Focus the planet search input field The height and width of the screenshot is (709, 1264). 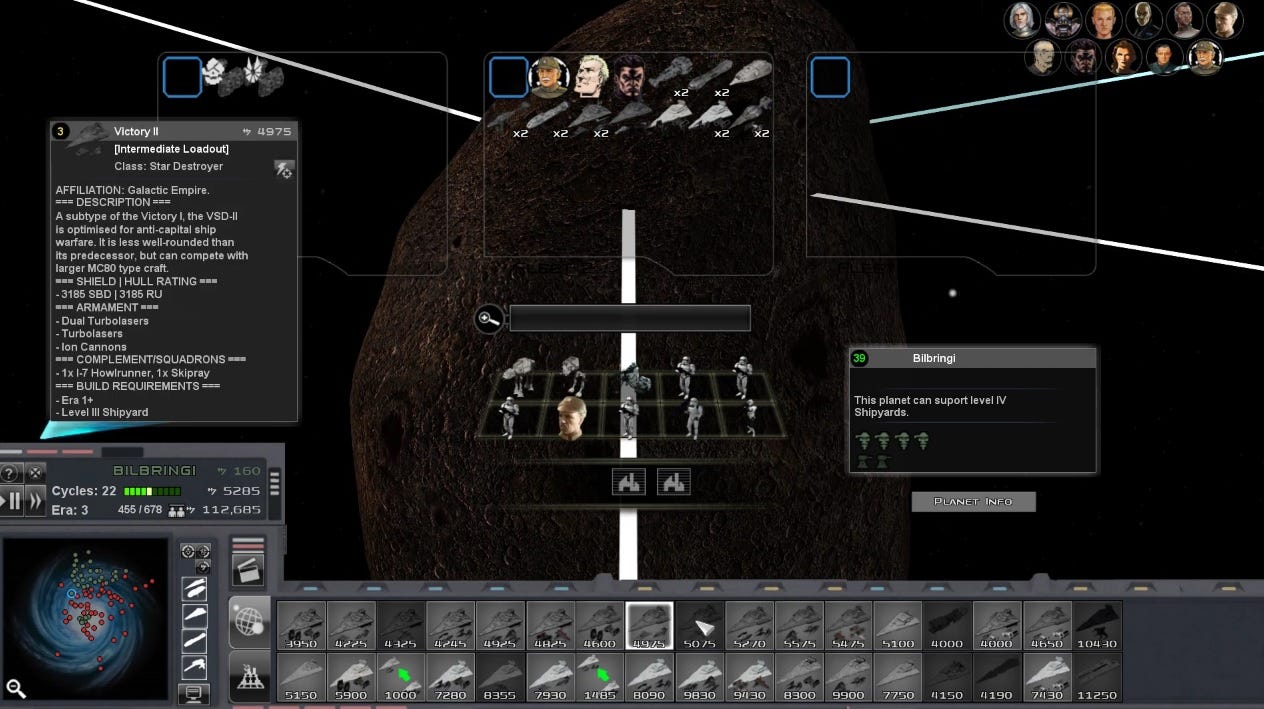pos(630,318)
